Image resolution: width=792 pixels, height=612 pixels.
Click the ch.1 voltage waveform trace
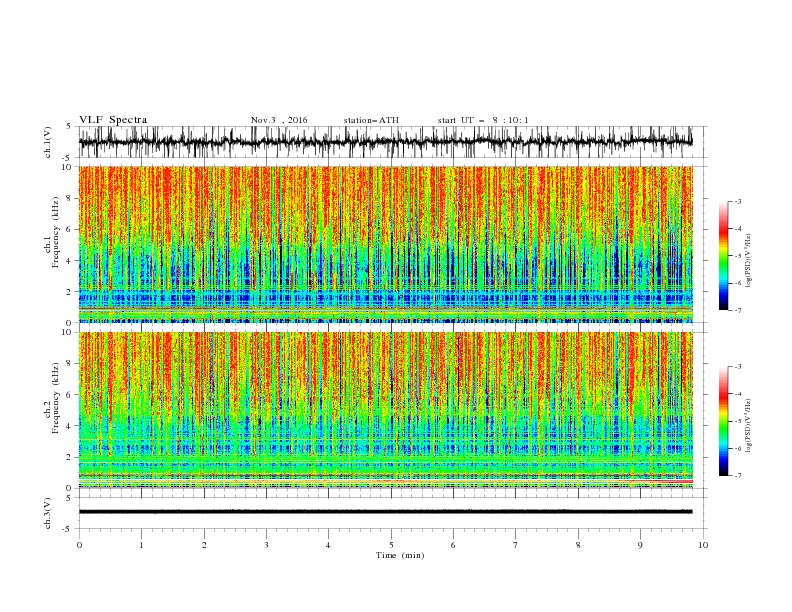pyautogui.click(x=385, y=142)
